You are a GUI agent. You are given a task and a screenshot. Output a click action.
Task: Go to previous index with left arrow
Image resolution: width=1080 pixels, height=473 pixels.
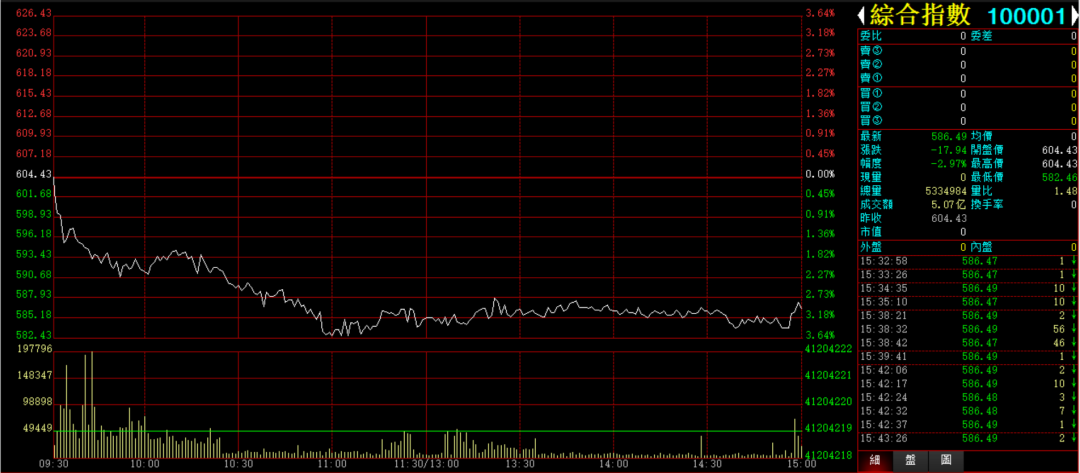pyautogui.click(x=862, y=14)
